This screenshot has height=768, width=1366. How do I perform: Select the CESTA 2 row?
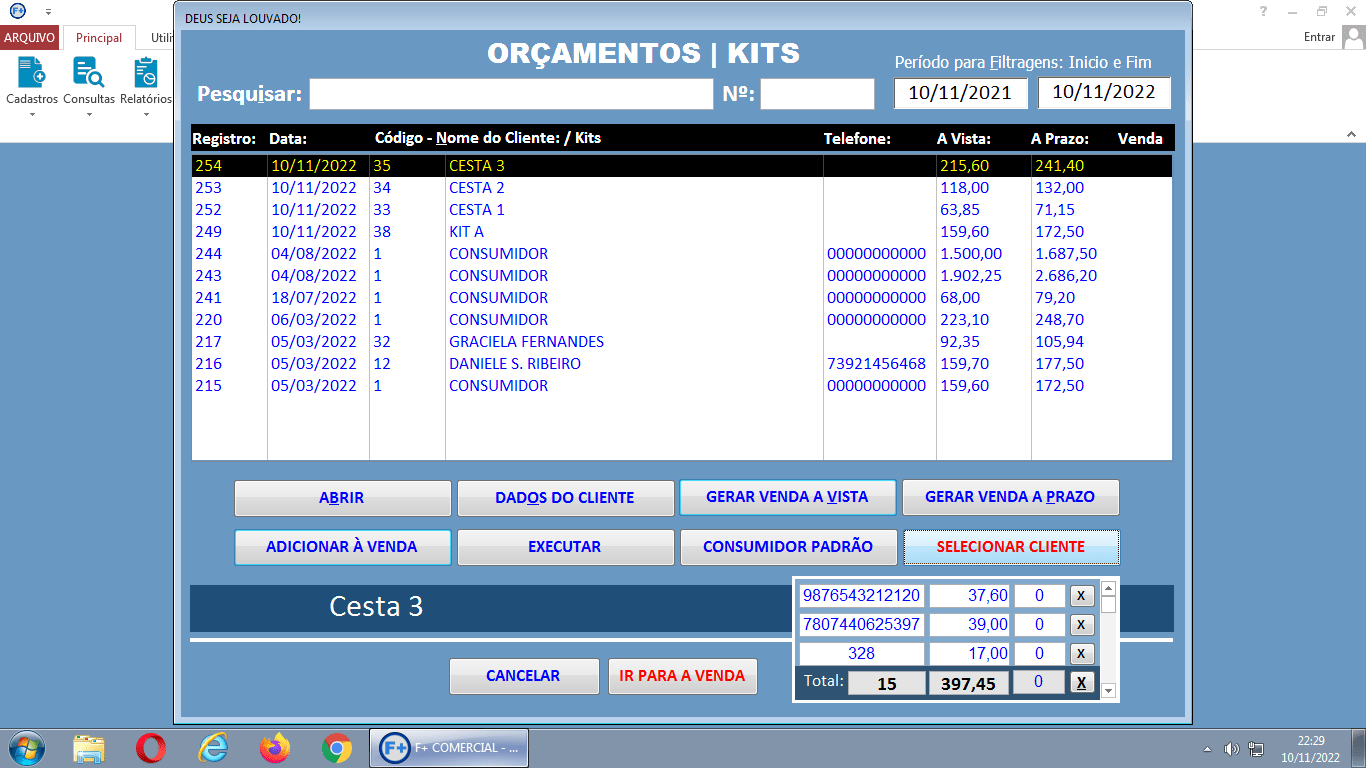681,188
